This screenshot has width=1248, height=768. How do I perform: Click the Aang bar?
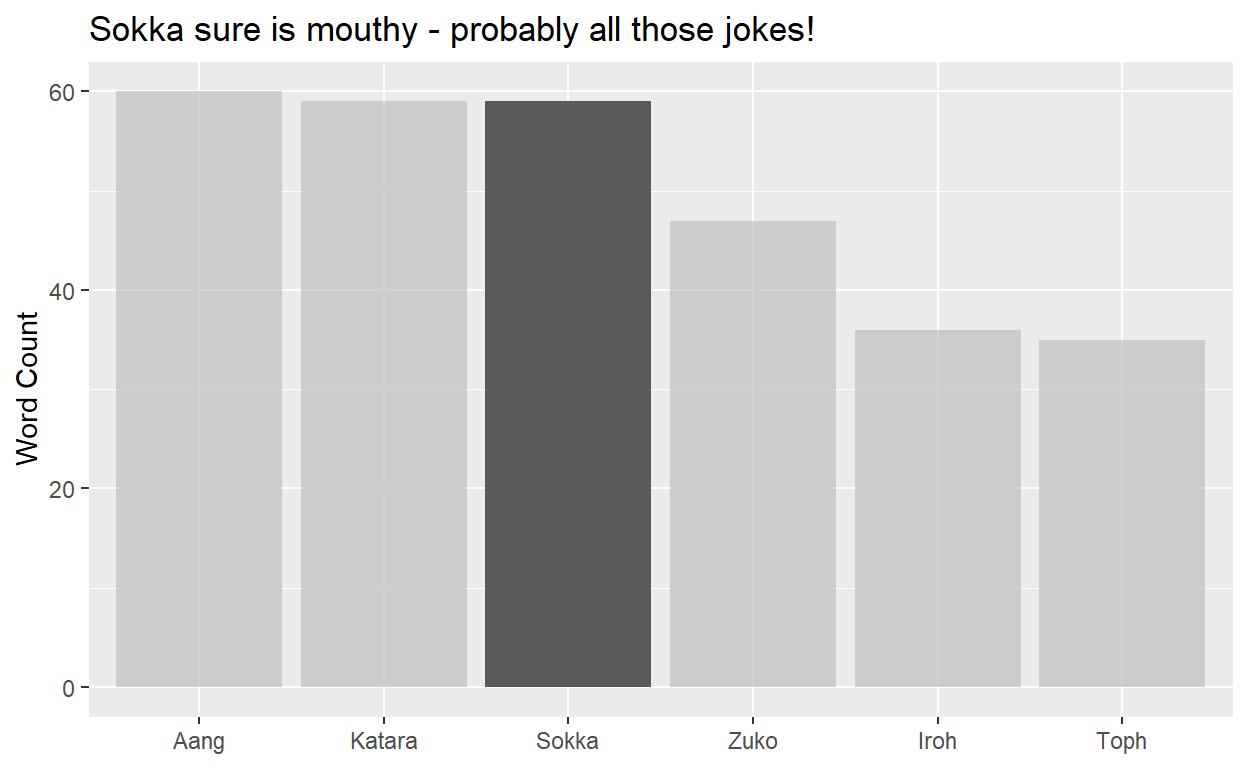coord(199,389)
